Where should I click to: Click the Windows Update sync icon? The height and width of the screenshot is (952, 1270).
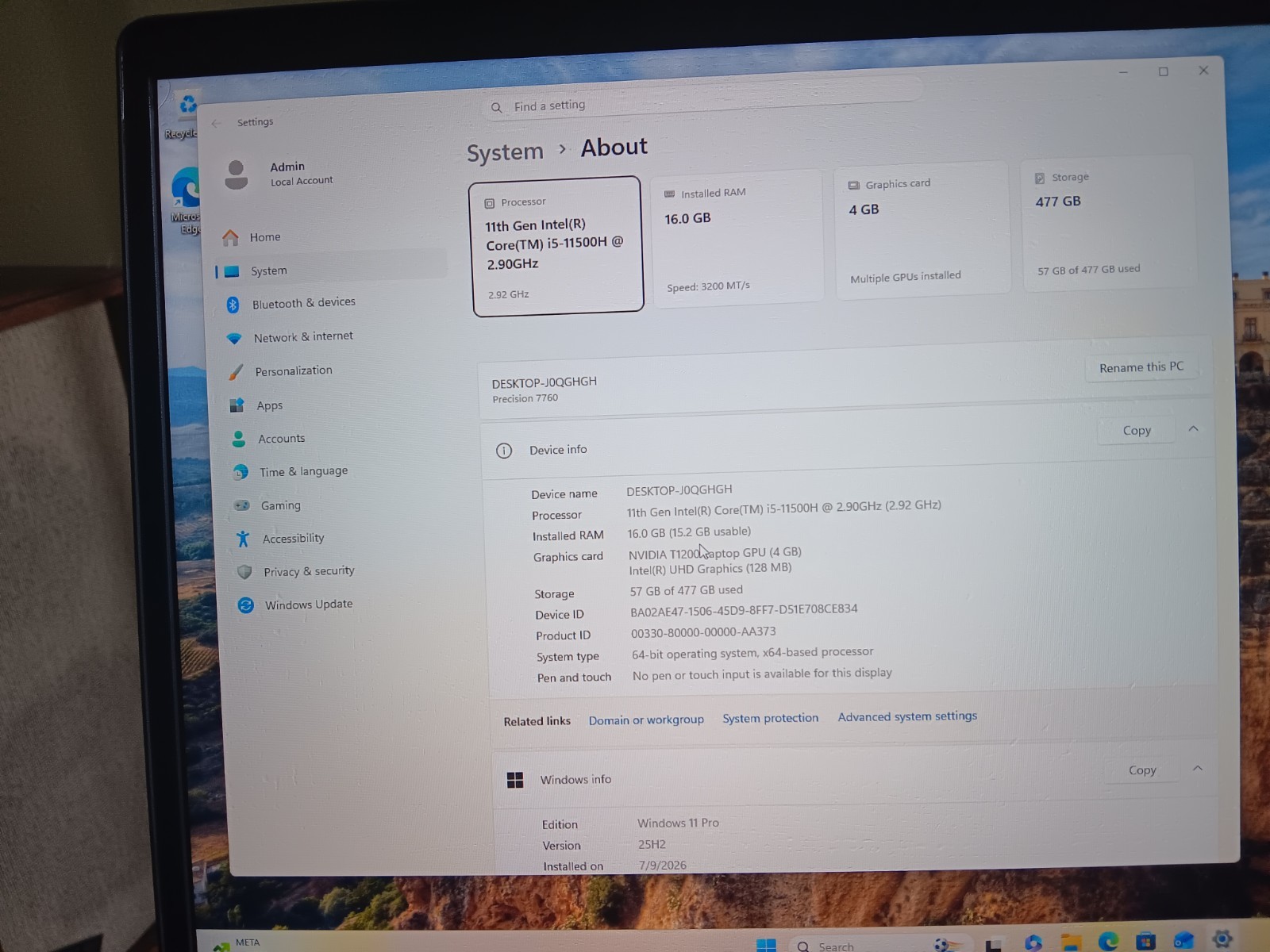pyautogui.click(x=246, y=605)
